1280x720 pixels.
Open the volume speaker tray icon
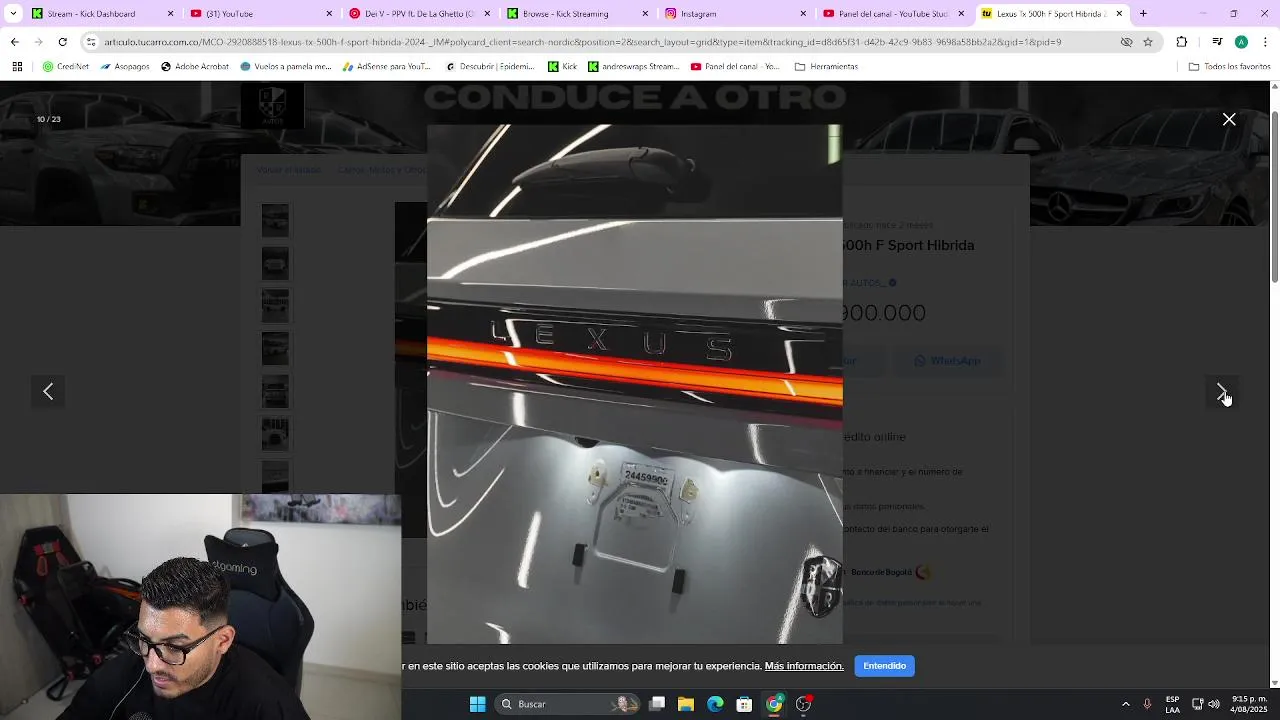(1214, 704)
